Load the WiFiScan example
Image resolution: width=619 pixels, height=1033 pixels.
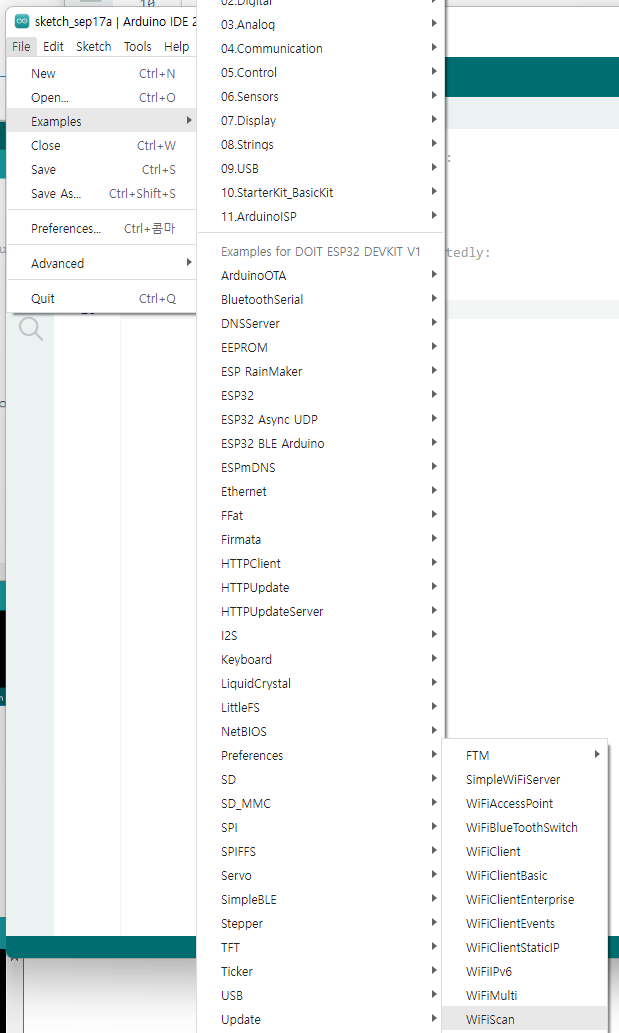point(525,1020)
